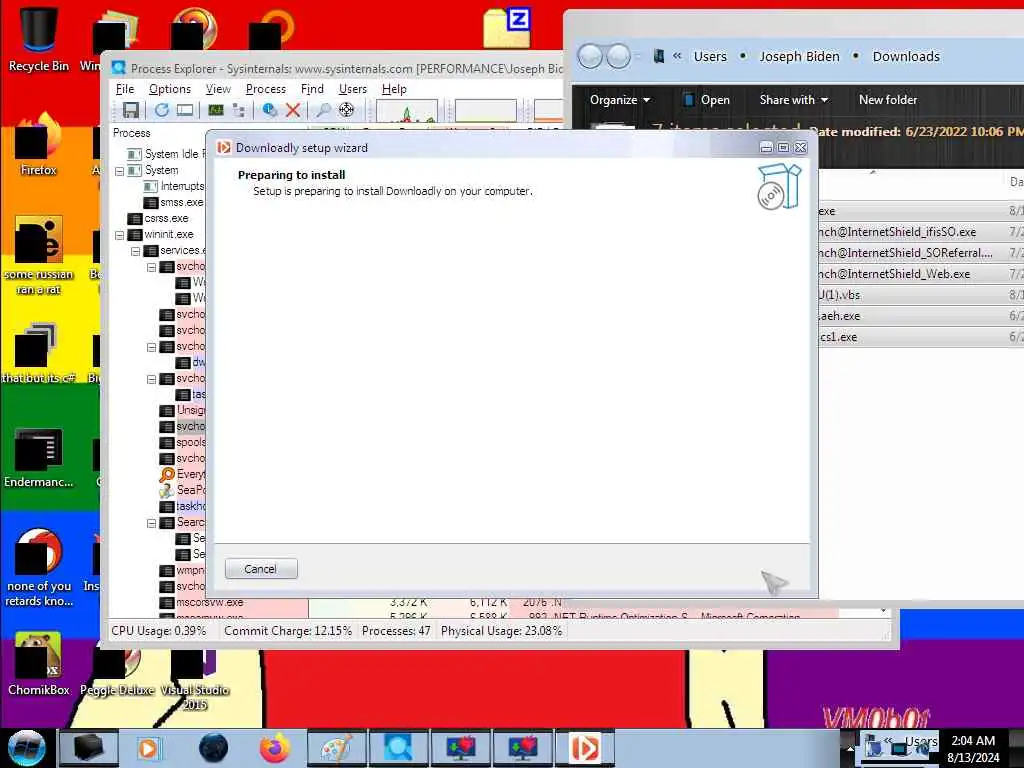Select the mscorsvw.exe process row
The image size is (1024, 768).
tap(201, 602)
